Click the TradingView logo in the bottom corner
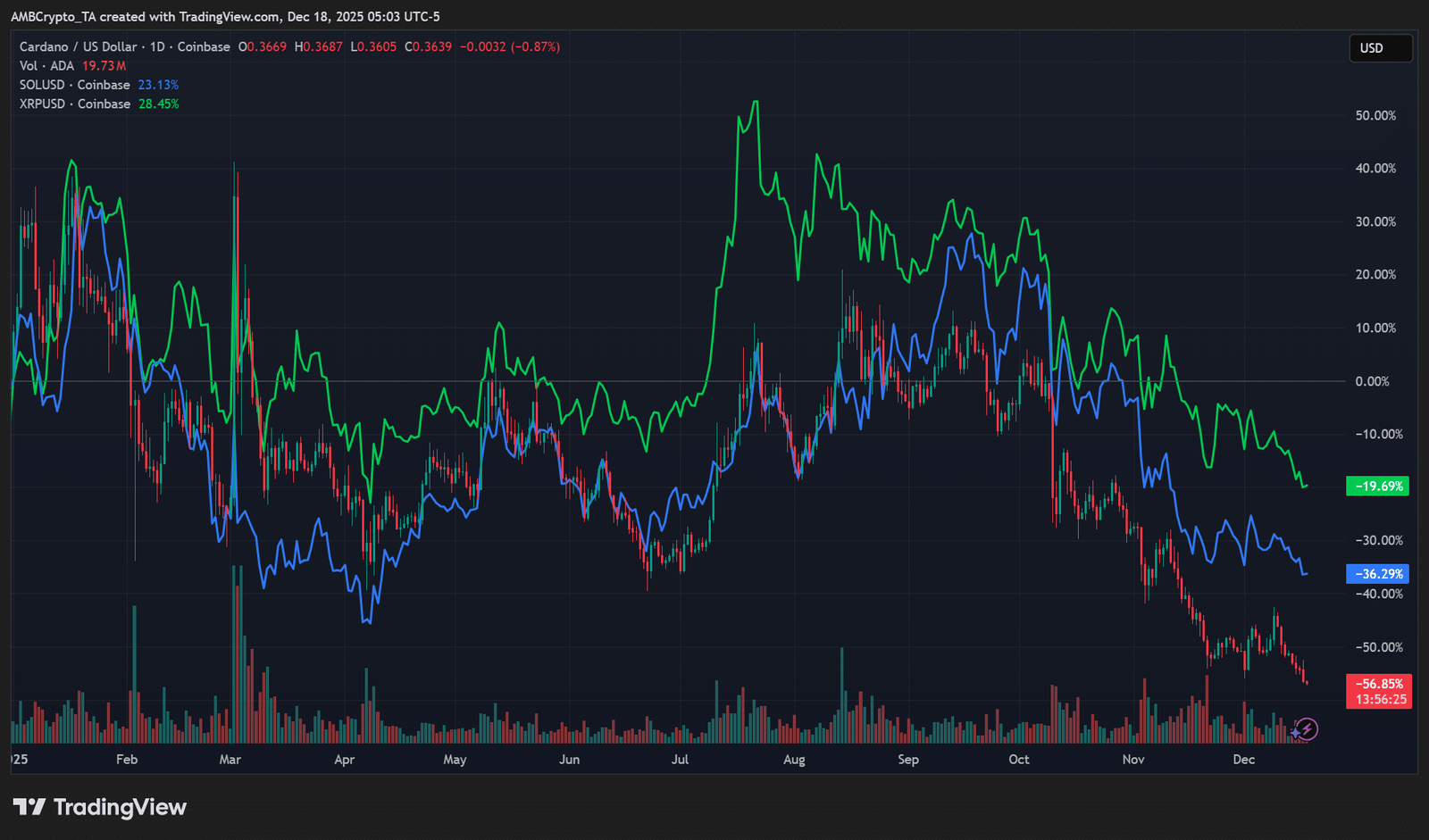1429x840 pixels. [x=98, y=807]
